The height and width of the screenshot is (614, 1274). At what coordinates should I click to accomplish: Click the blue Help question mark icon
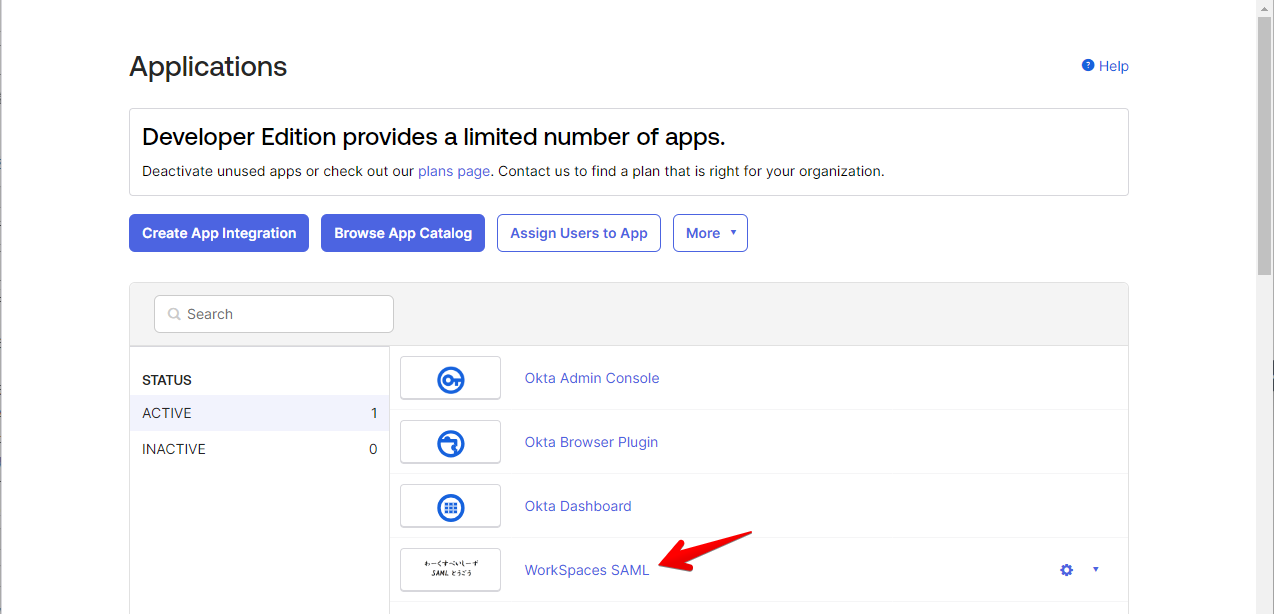tap(1088, 65)
